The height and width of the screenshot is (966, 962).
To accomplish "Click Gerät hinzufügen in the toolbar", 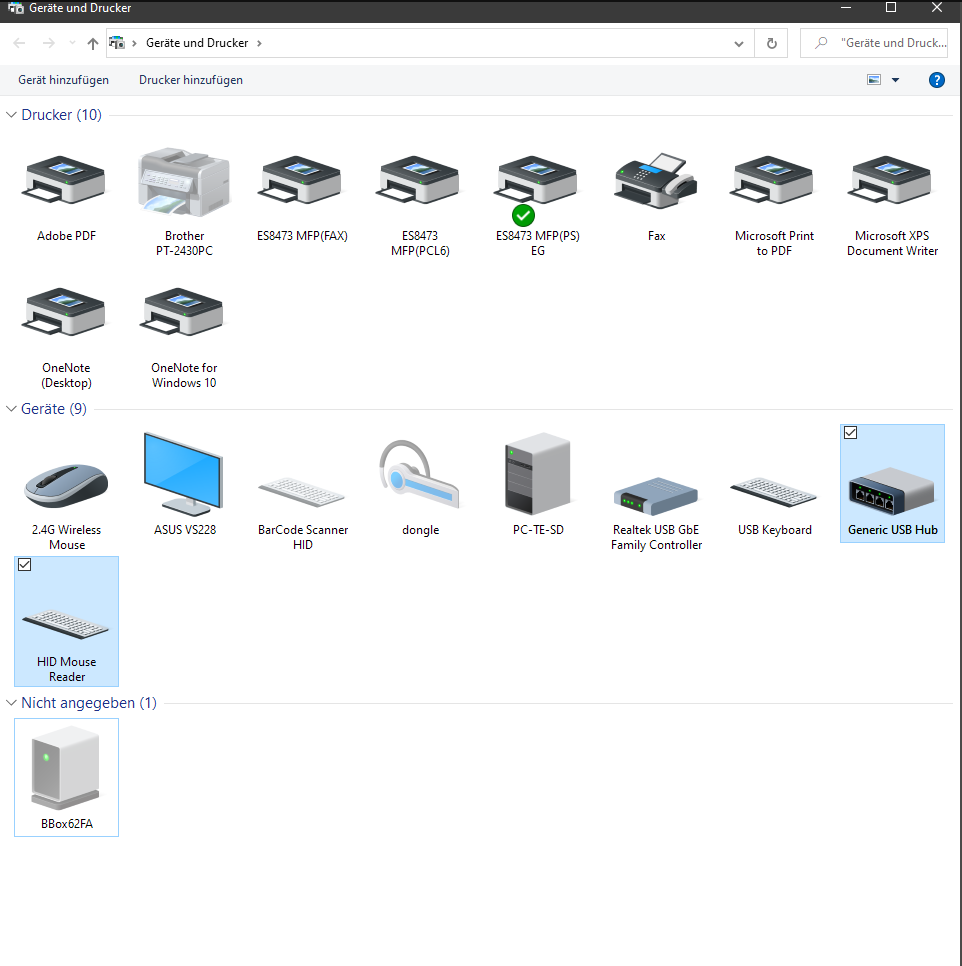I will (x=63, y=80).
